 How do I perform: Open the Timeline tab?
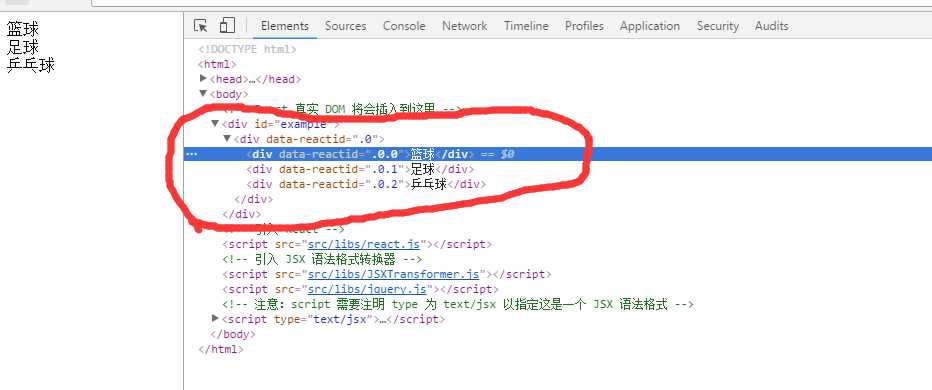[526, 26]
